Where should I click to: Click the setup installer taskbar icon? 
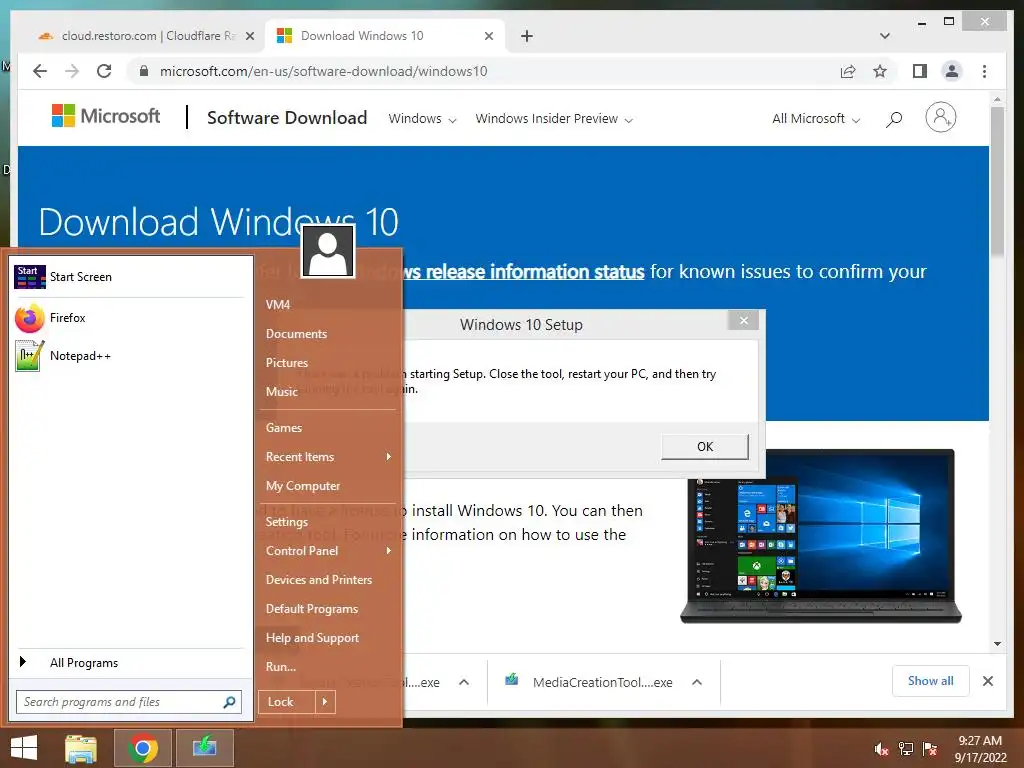tap(204, 748)
